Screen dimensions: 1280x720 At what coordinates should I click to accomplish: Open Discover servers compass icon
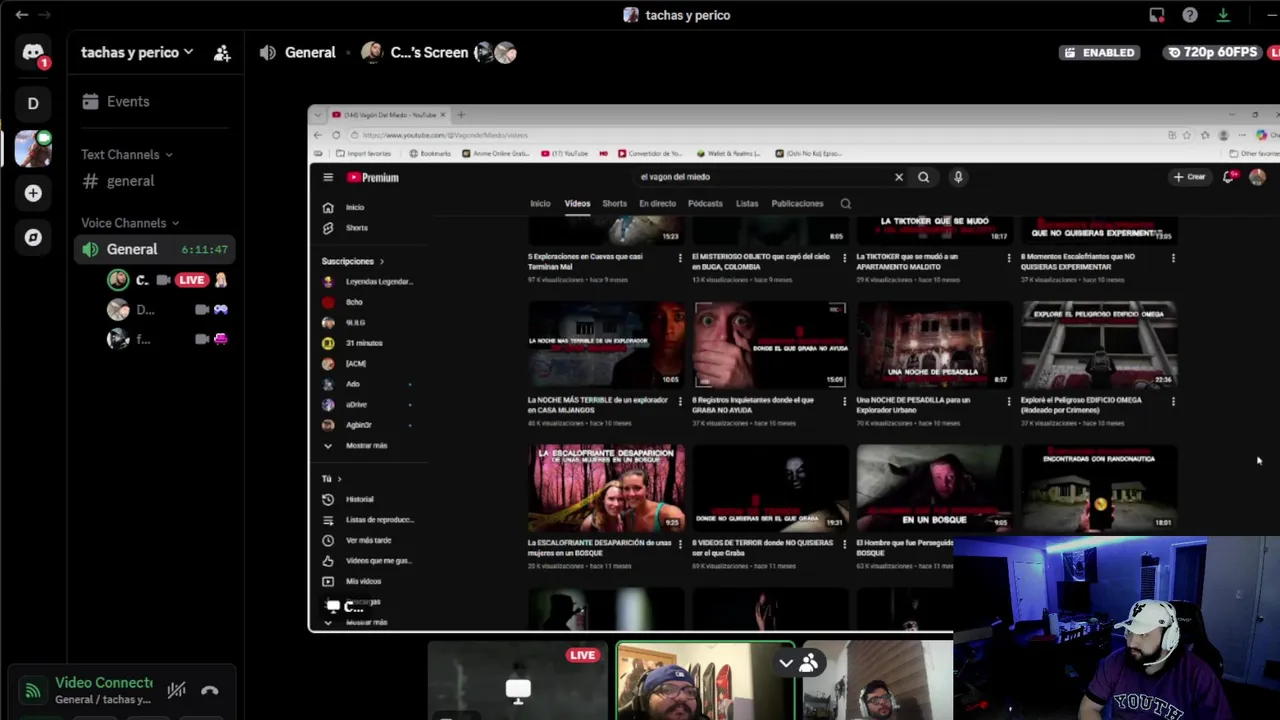(x=33, y=237)
